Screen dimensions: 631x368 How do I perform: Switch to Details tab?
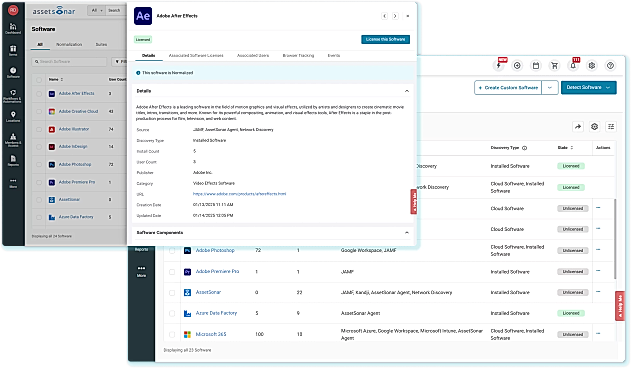pyautogui.click(x=148, y=56)
